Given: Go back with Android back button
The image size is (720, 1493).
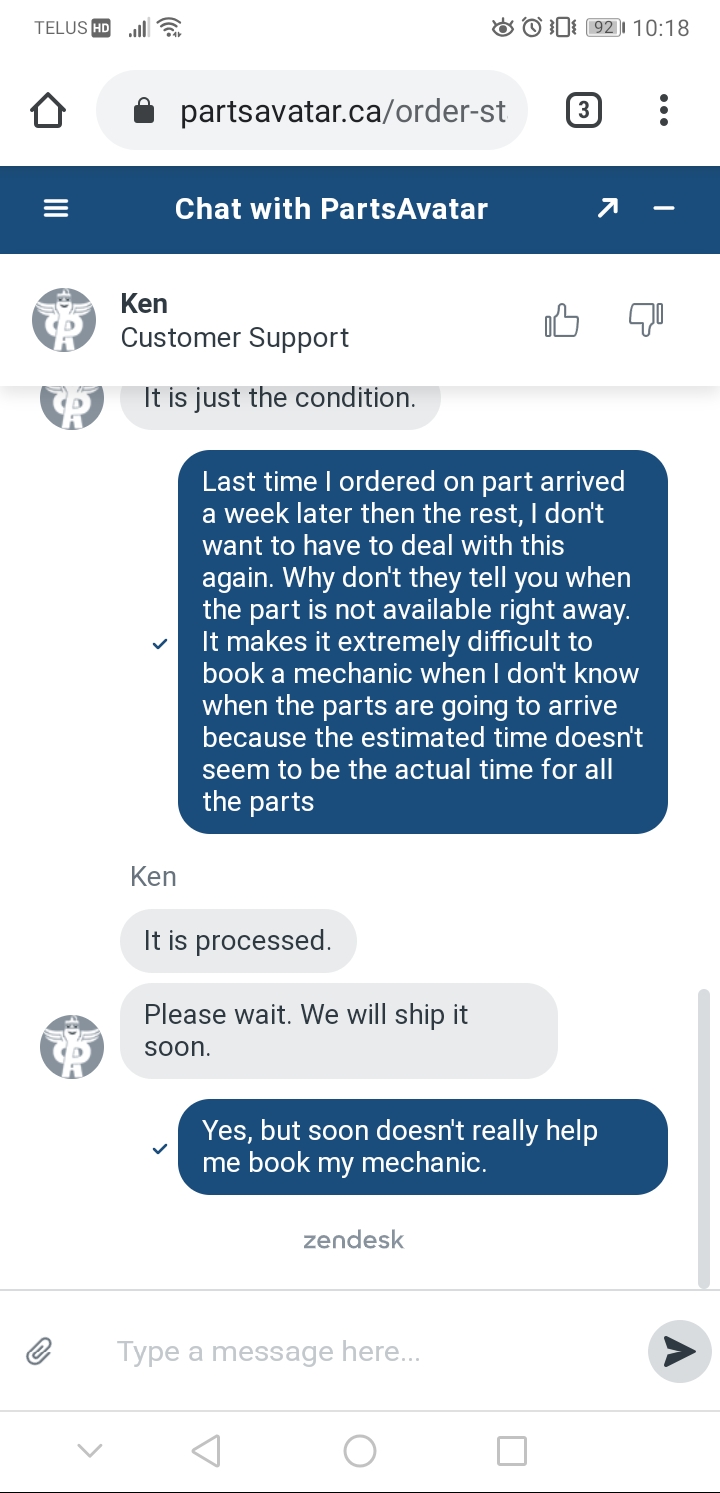Looking at the screenshot, I should (206, 1450).
